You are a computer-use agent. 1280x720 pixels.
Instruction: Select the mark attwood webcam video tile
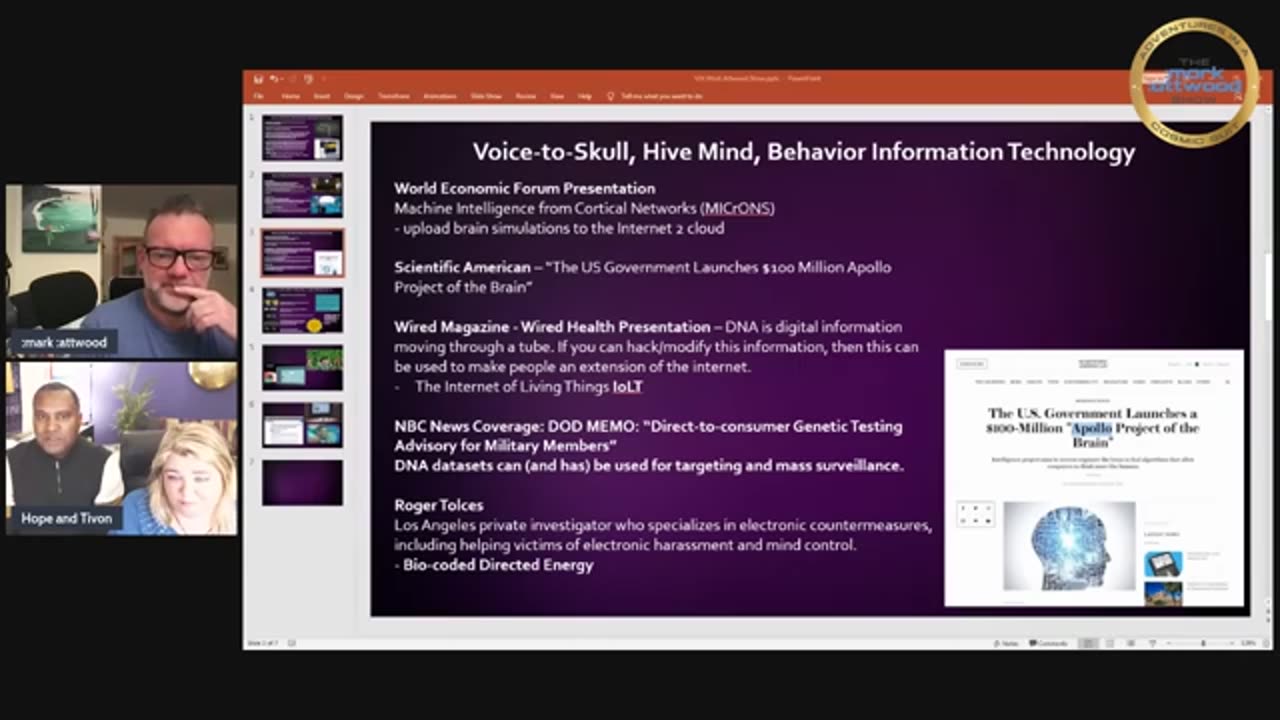[122, 271]
